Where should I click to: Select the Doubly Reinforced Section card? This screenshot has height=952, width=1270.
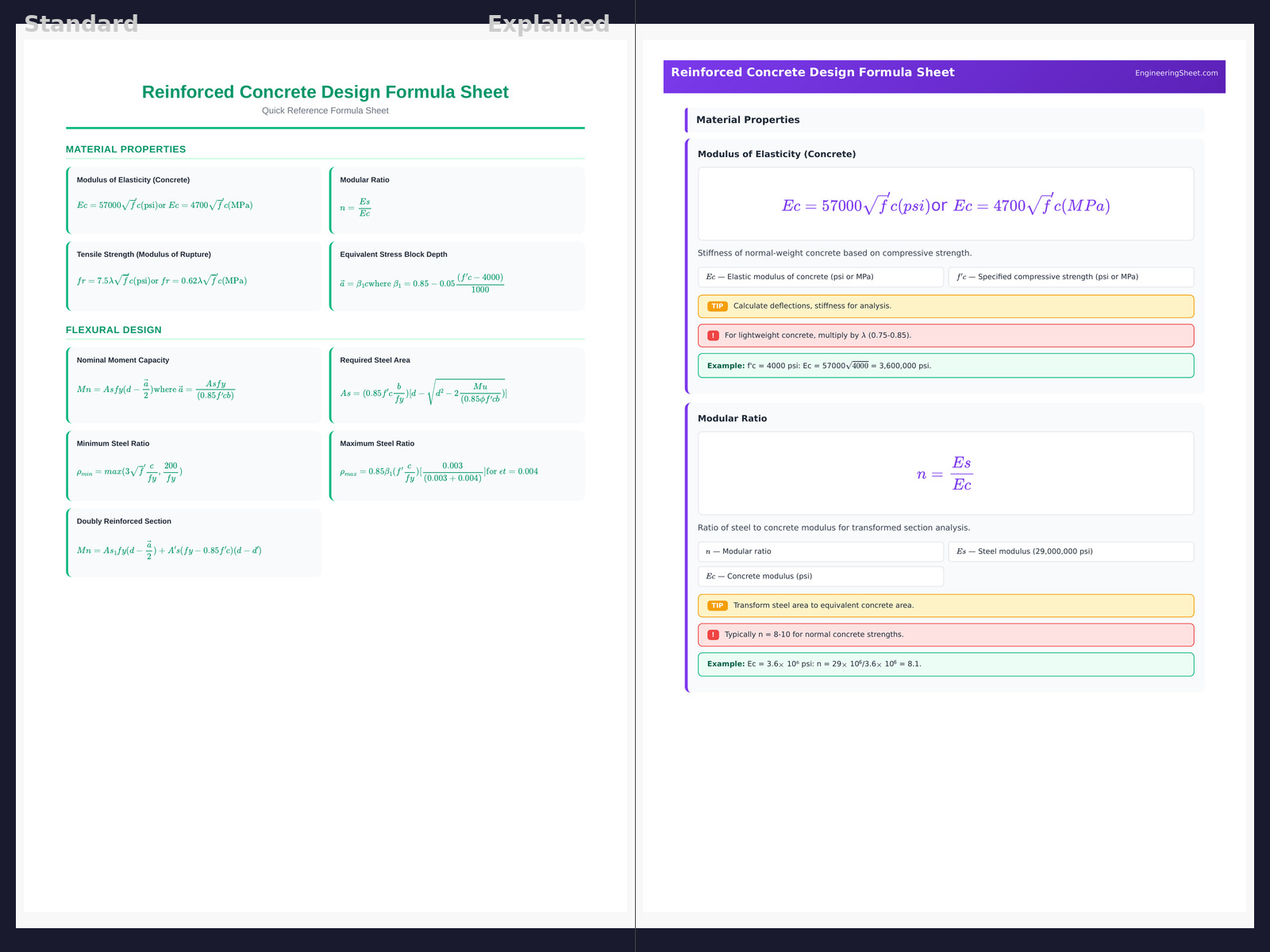(194, 543)
